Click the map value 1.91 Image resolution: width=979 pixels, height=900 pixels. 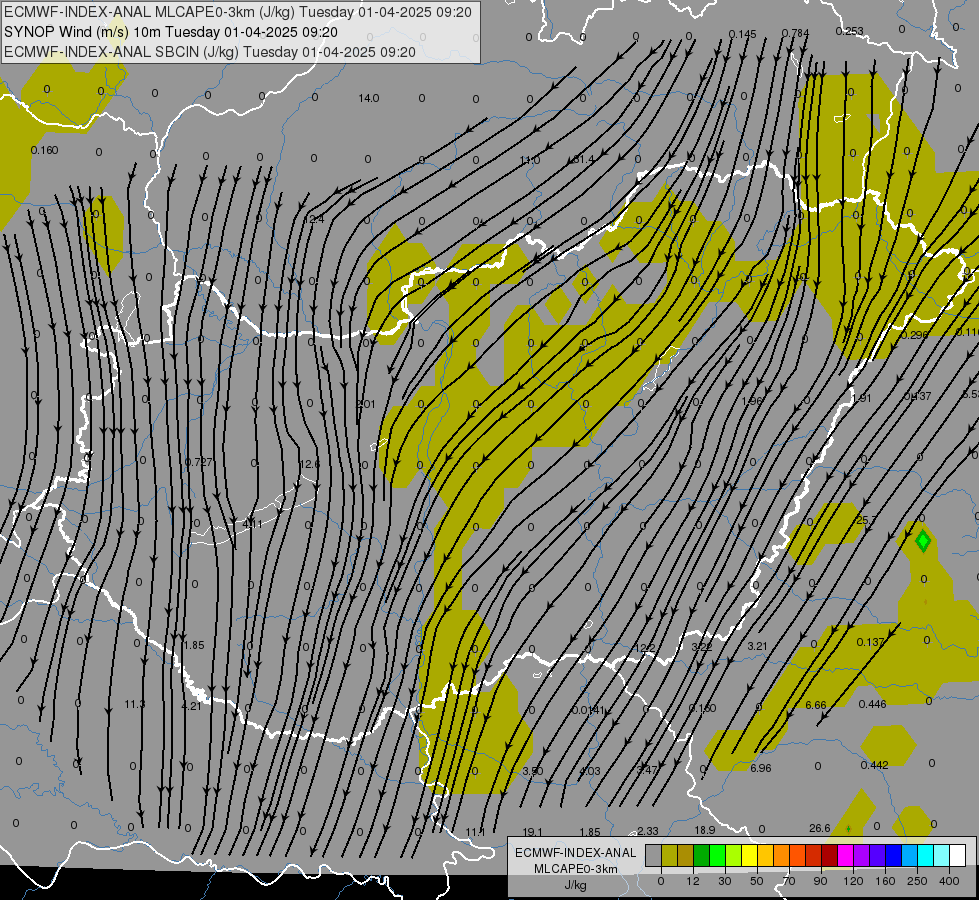coord(862,398)
